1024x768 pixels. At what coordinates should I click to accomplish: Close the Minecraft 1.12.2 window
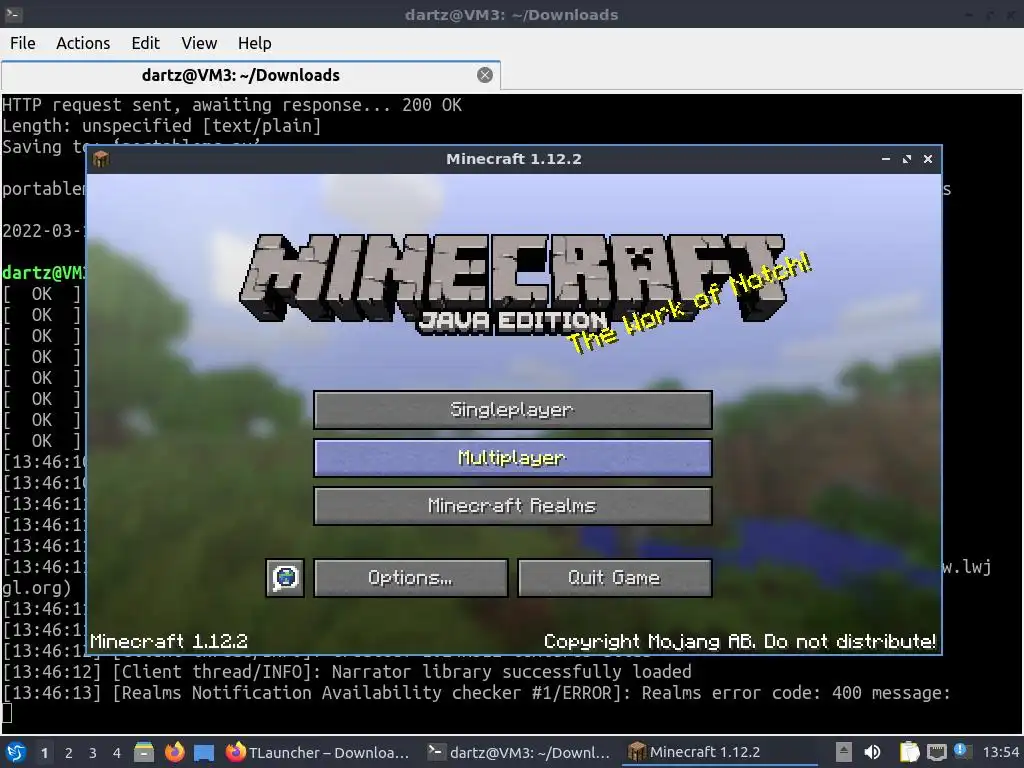click(927, 159)
